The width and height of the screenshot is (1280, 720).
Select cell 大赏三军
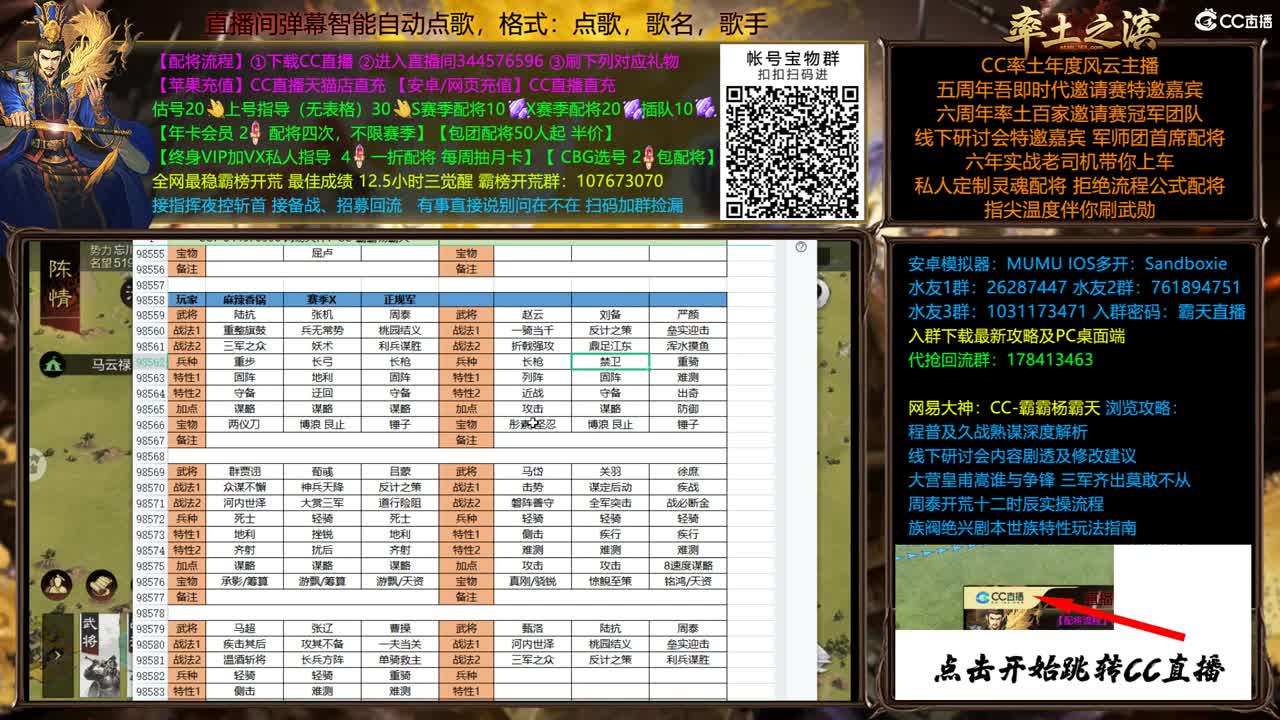pyautogui.click(x=322, y=503)
